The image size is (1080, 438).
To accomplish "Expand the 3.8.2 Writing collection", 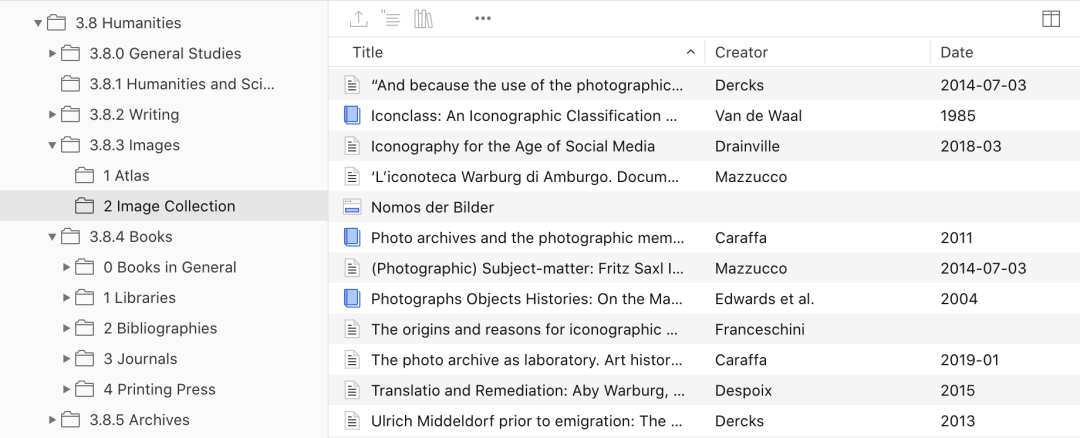I will click(53, 114).
